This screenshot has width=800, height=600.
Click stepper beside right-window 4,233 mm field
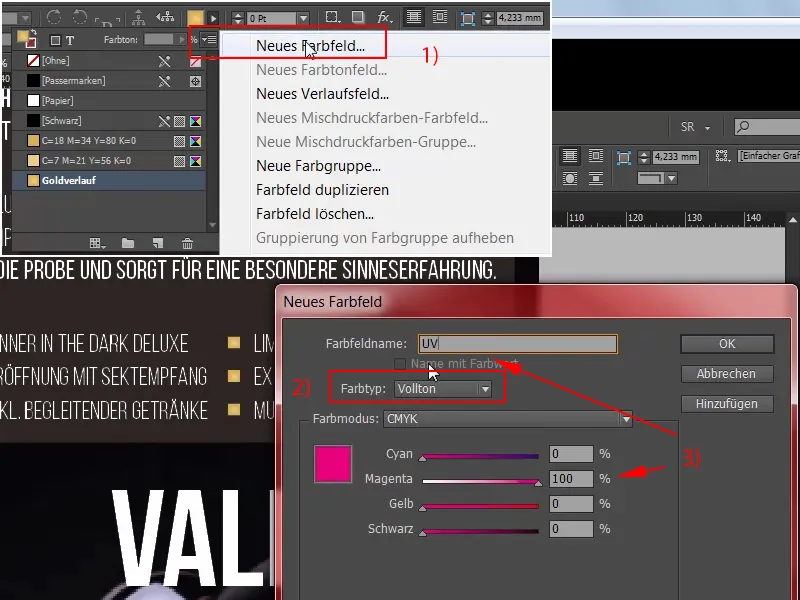pyautogui.click(x=644, y=157)
